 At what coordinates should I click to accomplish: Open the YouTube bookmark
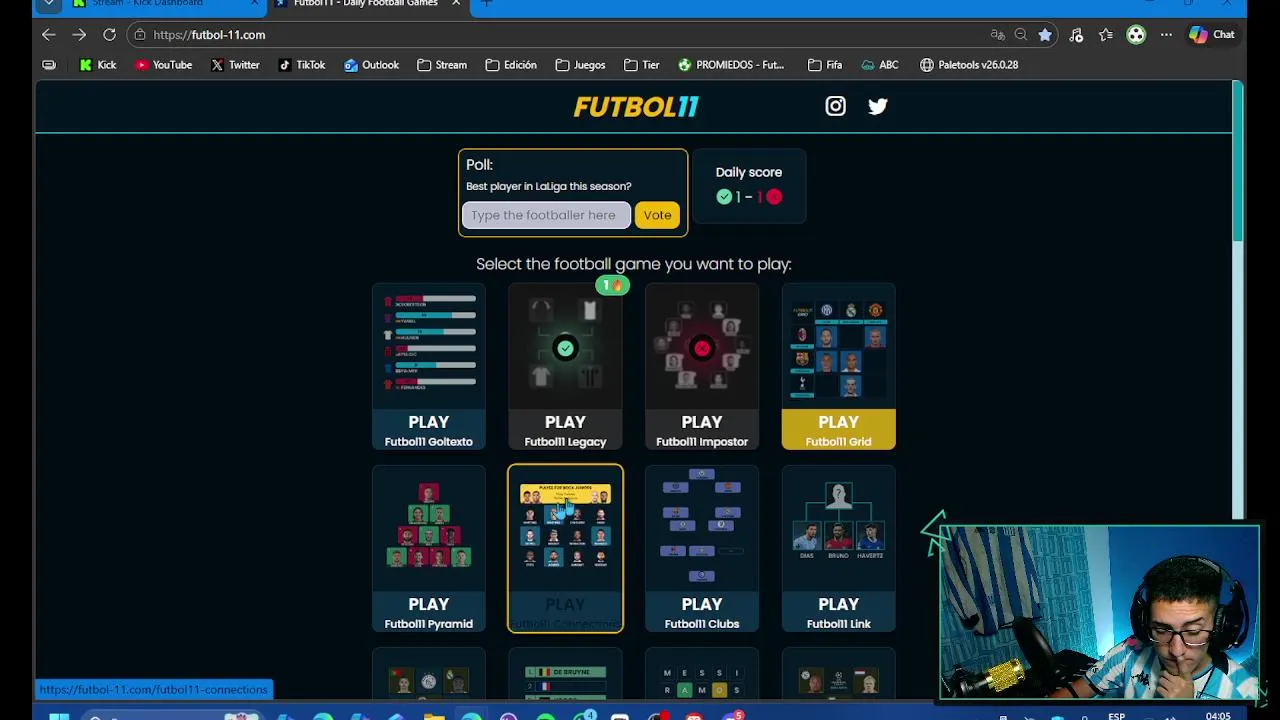pyautogui.click(x=163, y=65)
